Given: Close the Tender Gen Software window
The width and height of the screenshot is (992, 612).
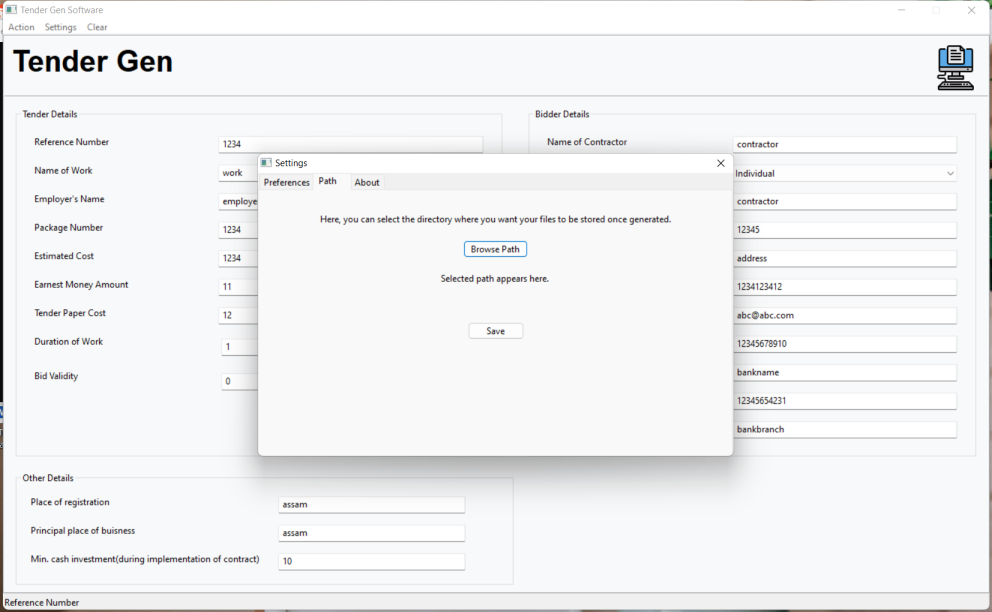Looking at the screenshot, I should 971,10.
